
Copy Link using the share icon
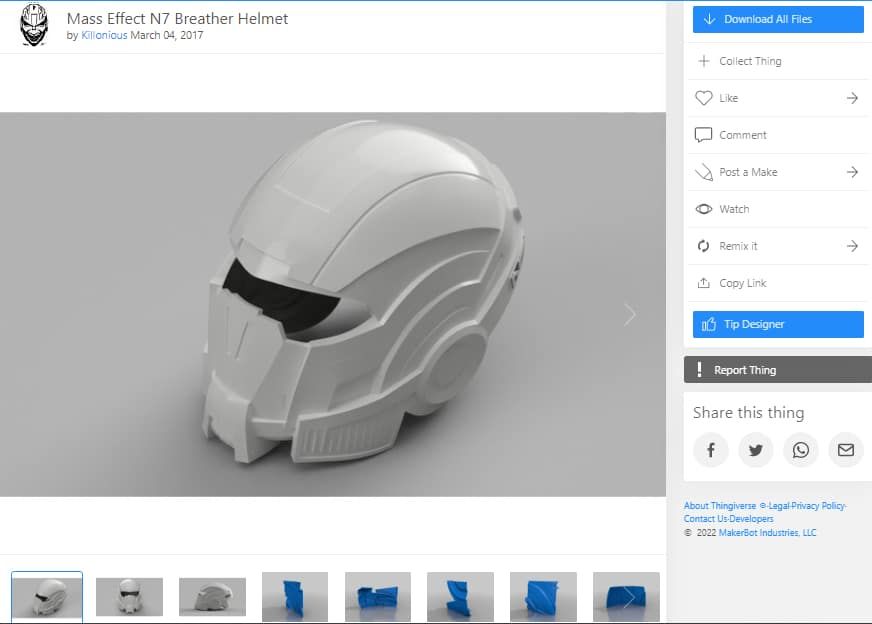pyautogui.click(x=703, y=283)
